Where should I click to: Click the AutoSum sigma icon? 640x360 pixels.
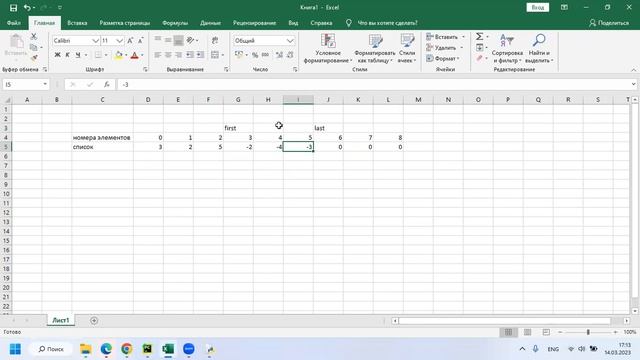480,37
